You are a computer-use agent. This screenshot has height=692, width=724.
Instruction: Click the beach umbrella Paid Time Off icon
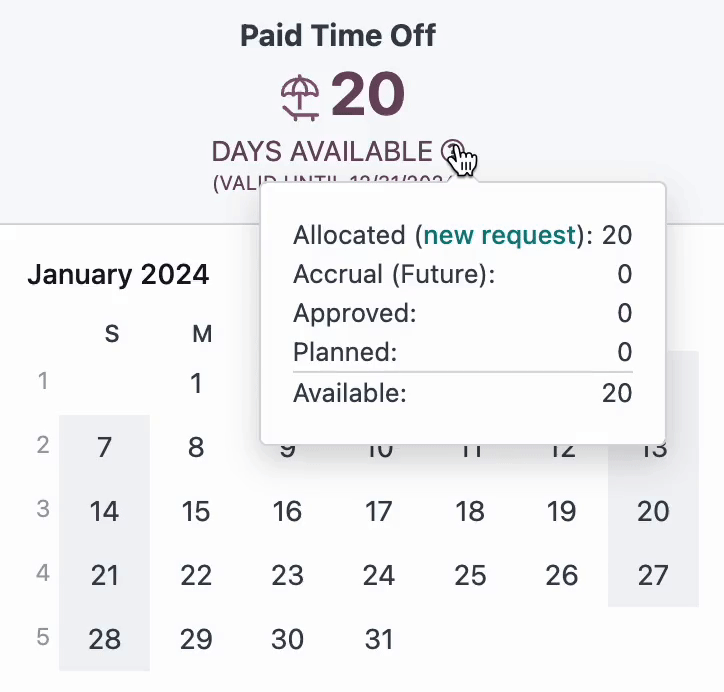click(300, 98)
